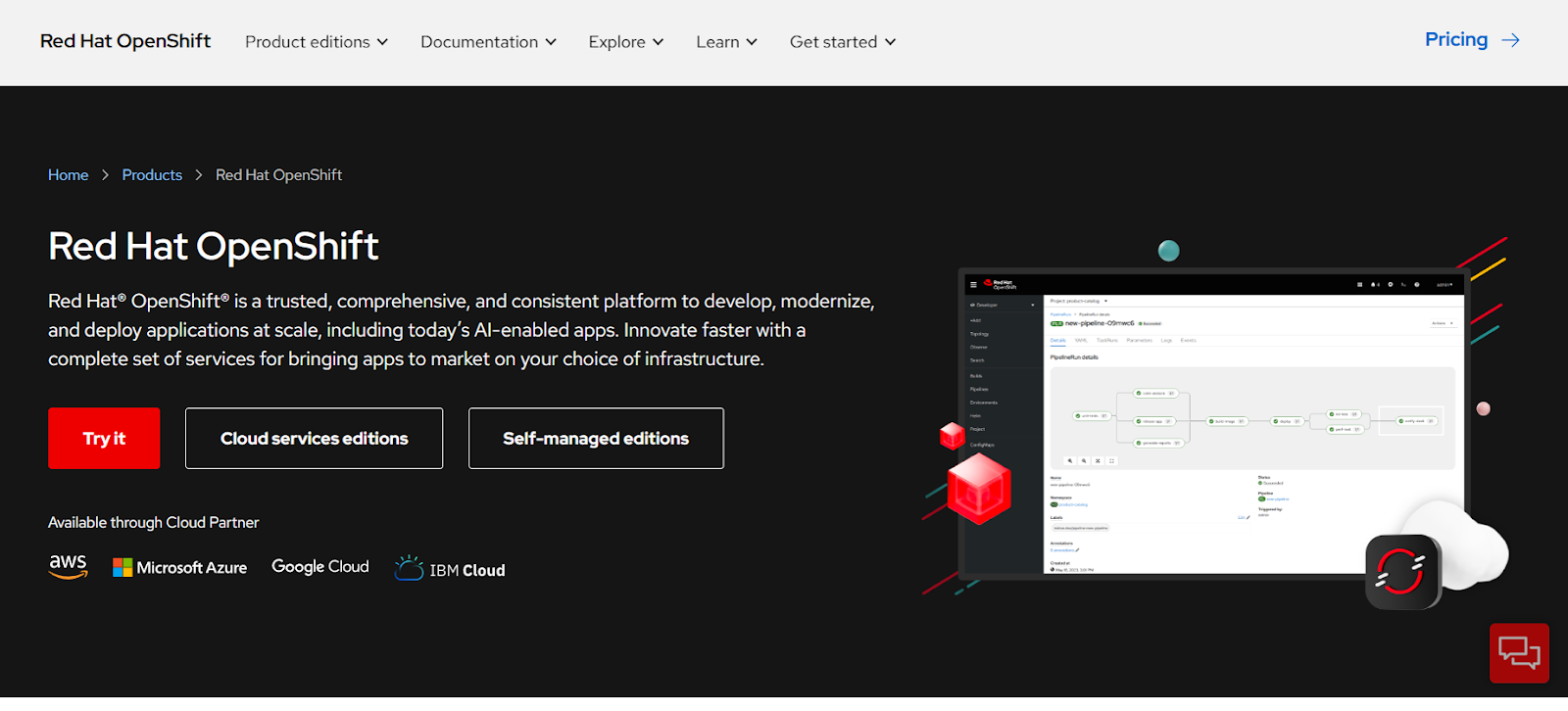Click the Google Cloud logo

click(x=320, y=567)
